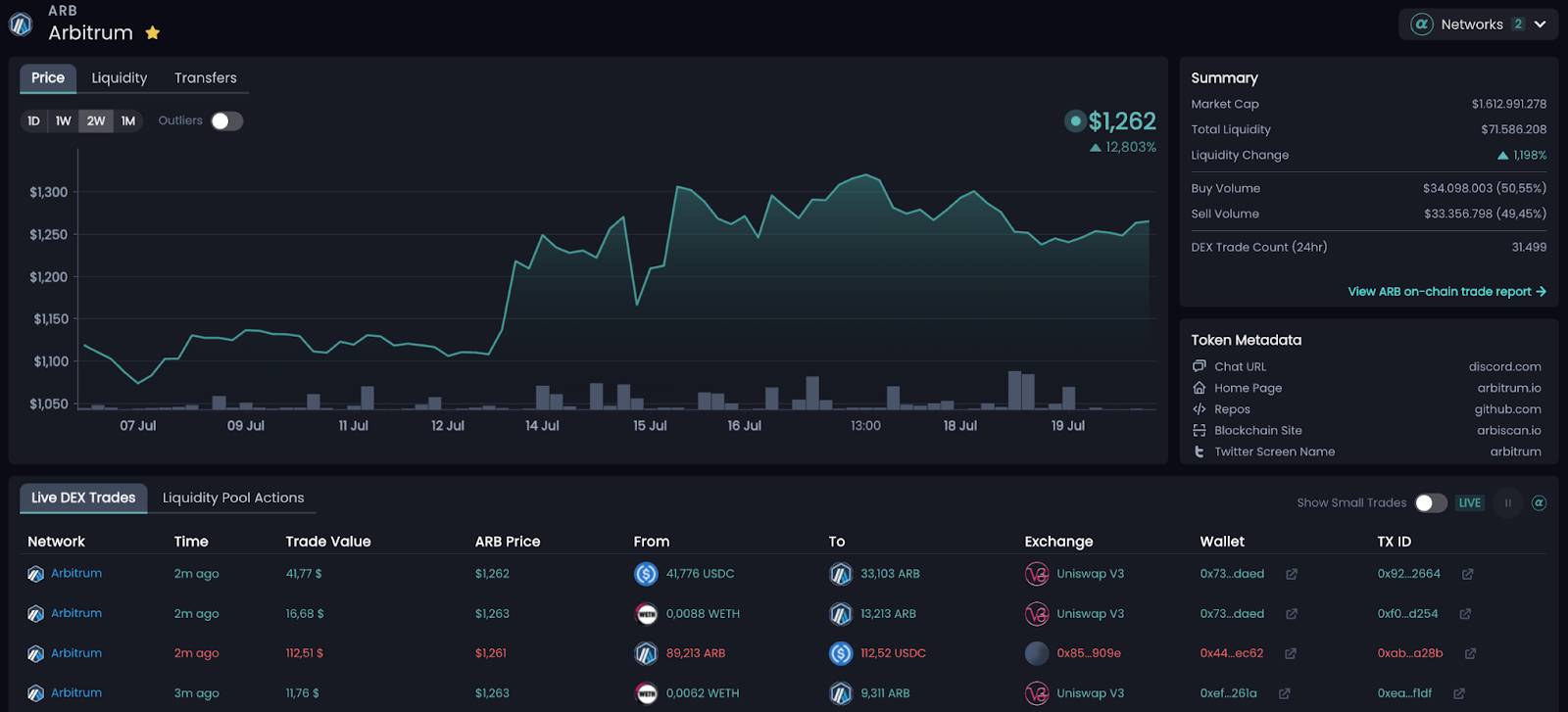
Task: Open the Transfers tab
Action: tap(206, 77)
